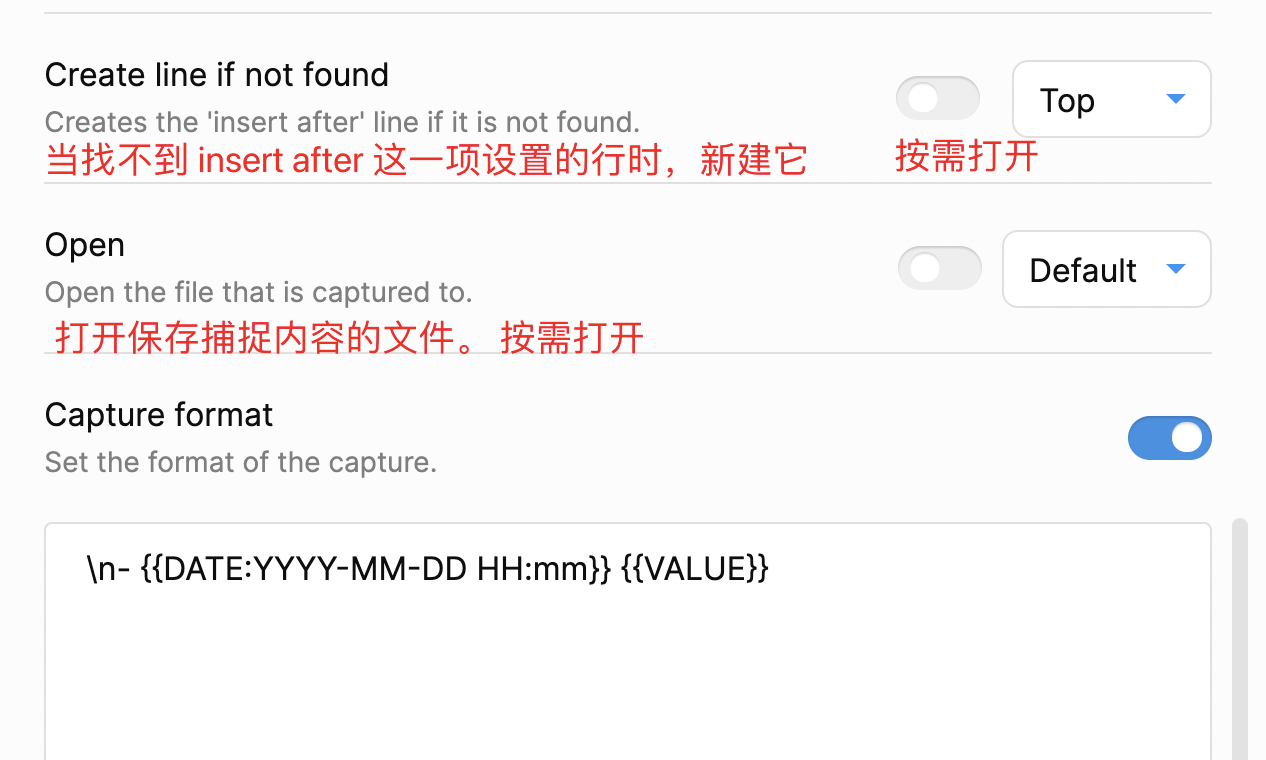The width and height of the screenshot is (1266, 760).
Task: Enable the Create line if not found toggle
Action: (937, 98)
